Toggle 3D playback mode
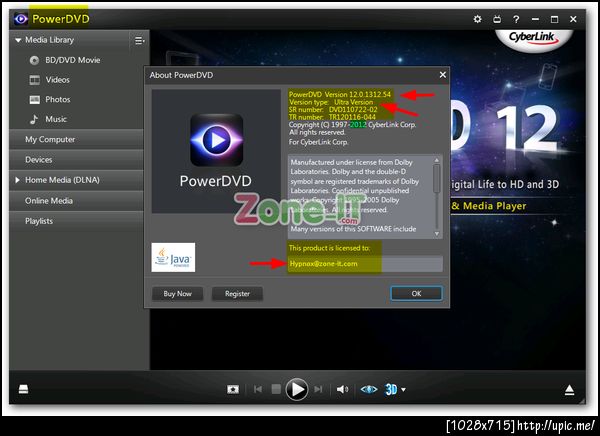Screen dimensions: 600x436 tap(391, 390)
